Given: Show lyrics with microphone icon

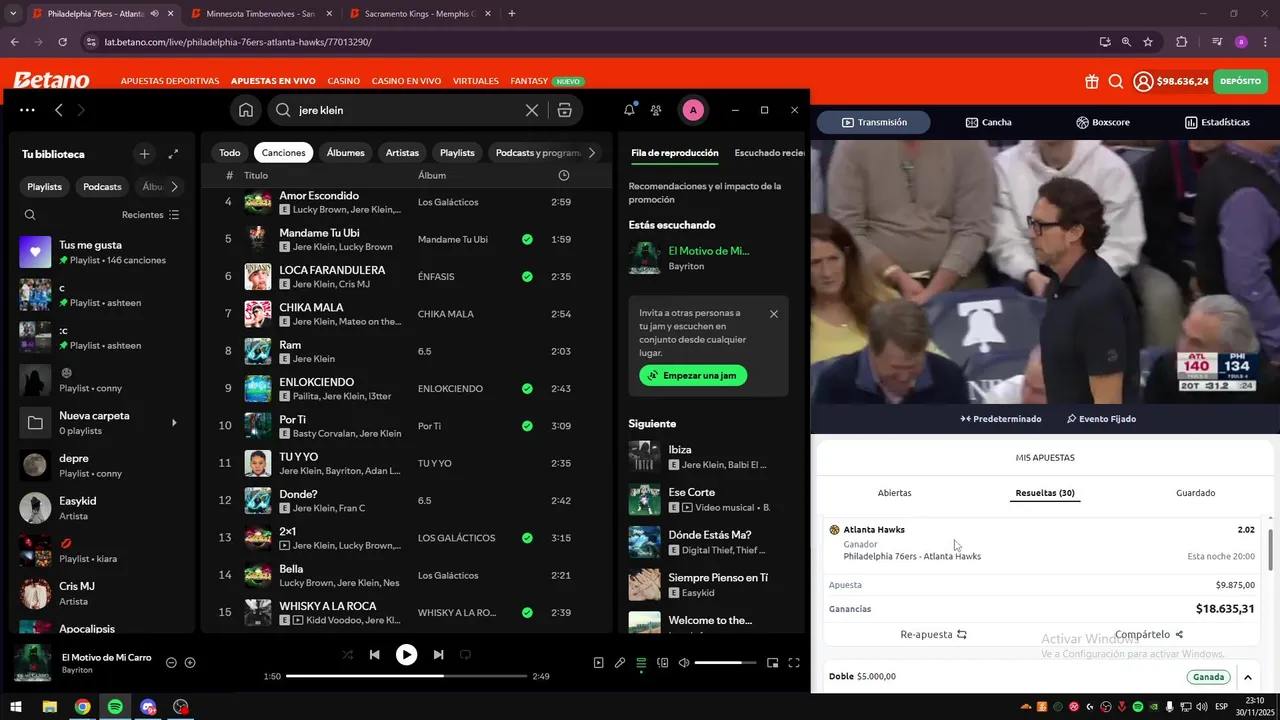Looking at the screenshot, I should click(x=620, y=662).
